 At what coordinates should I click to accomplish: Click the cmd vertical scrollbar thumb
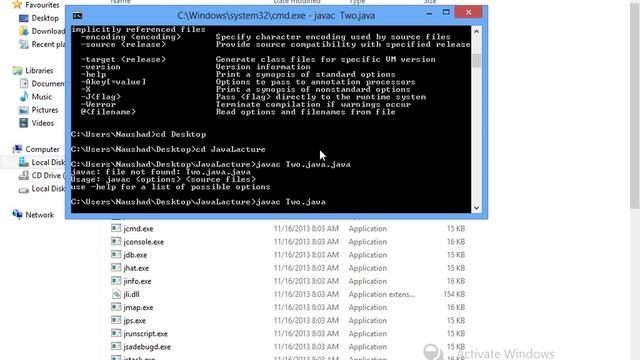pyautogui.click(x=476, y=60)
